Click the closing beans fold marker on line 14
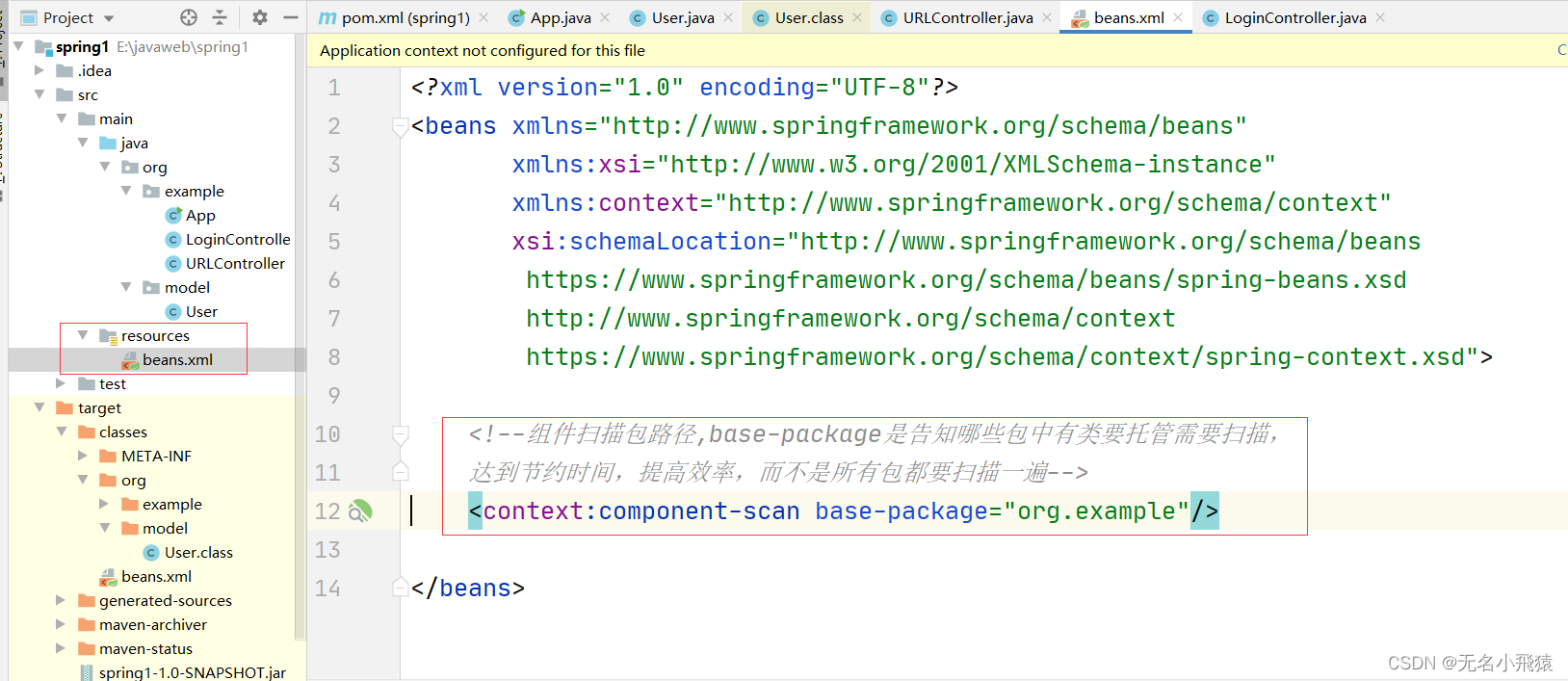 (401, 589)
